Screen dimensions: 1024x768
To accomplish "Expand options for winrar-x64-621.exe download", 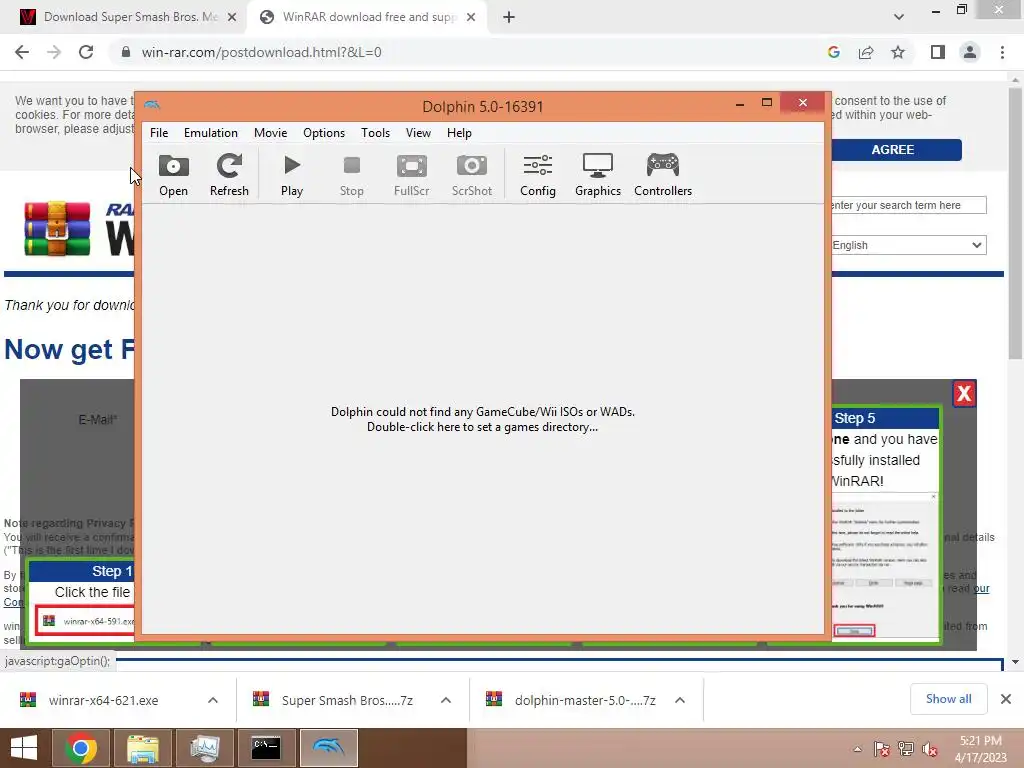I will 213,700.
